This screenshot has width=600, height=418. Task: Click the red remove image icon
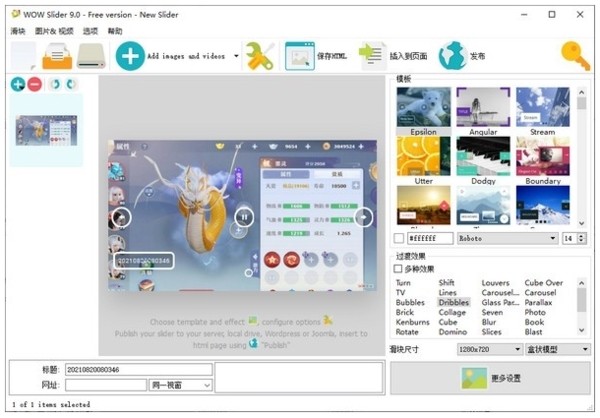point(34,85)
